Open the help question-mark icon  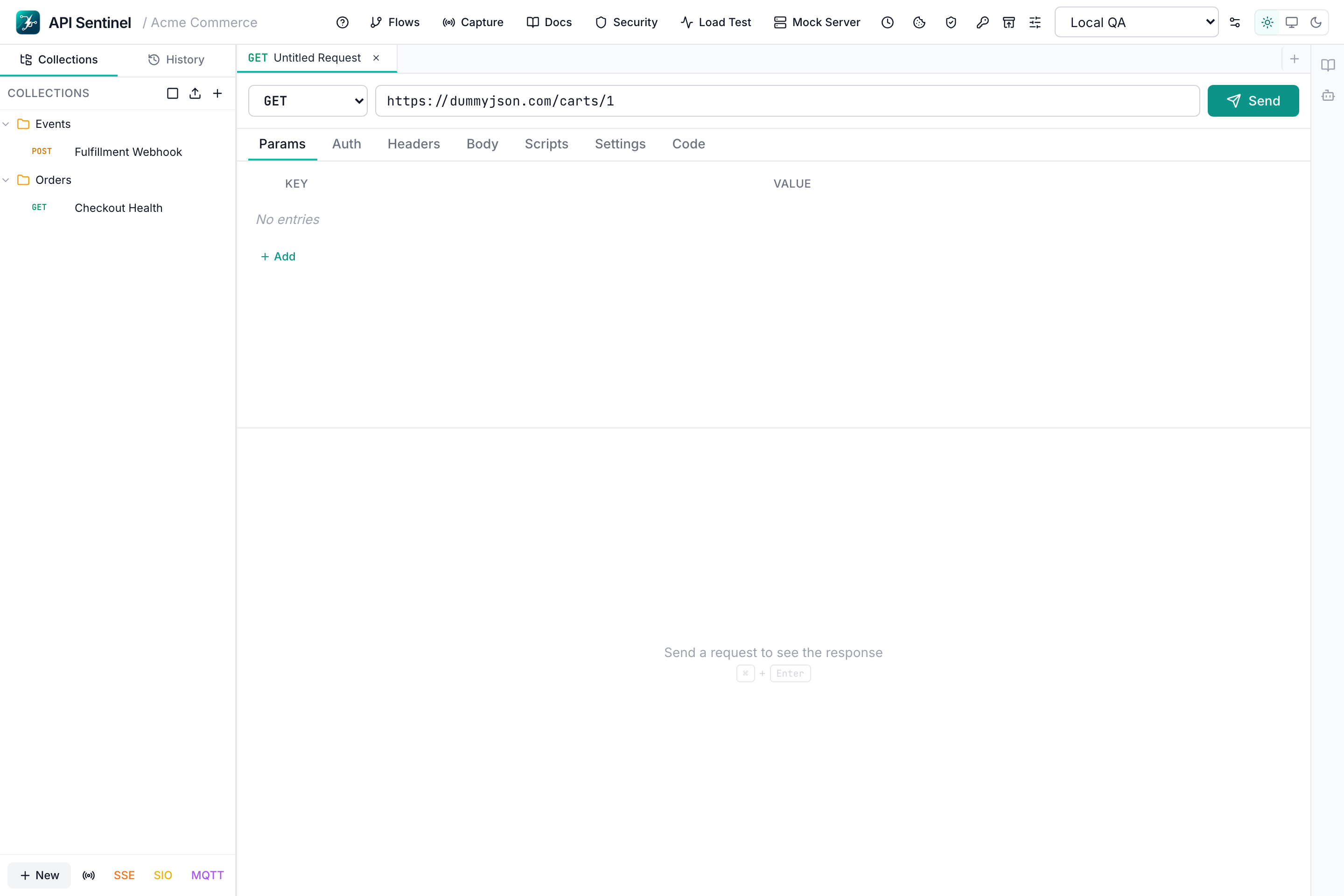[342, 22]
